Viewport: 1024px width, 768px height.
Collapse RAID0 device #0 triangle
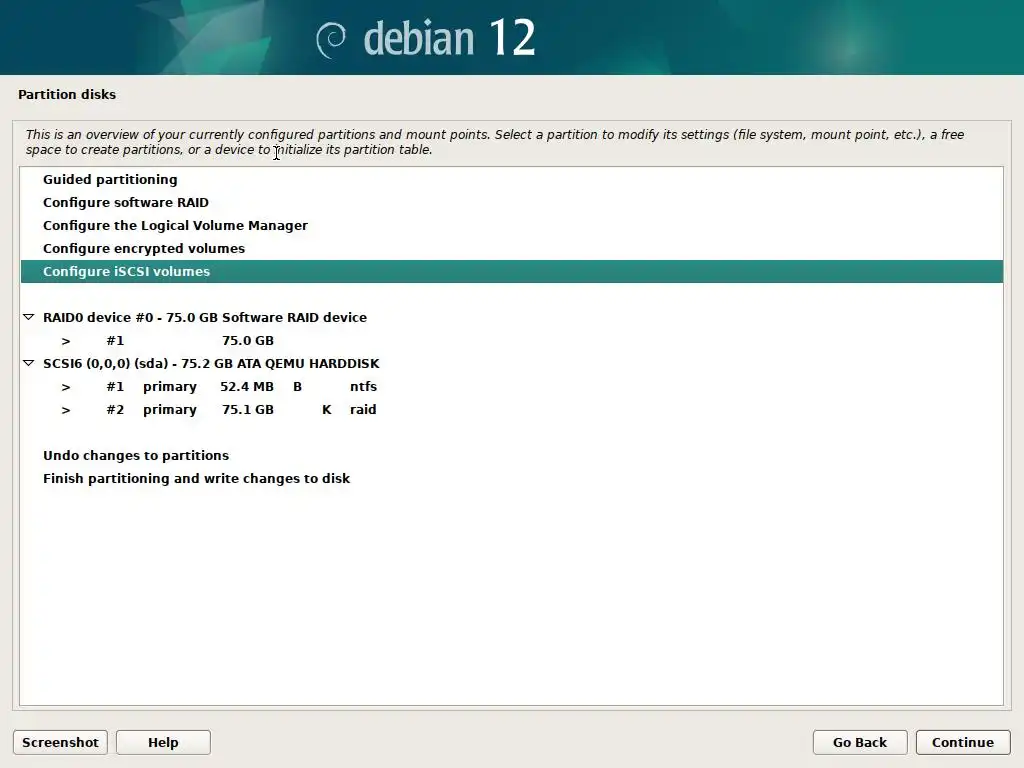point(29,317)
